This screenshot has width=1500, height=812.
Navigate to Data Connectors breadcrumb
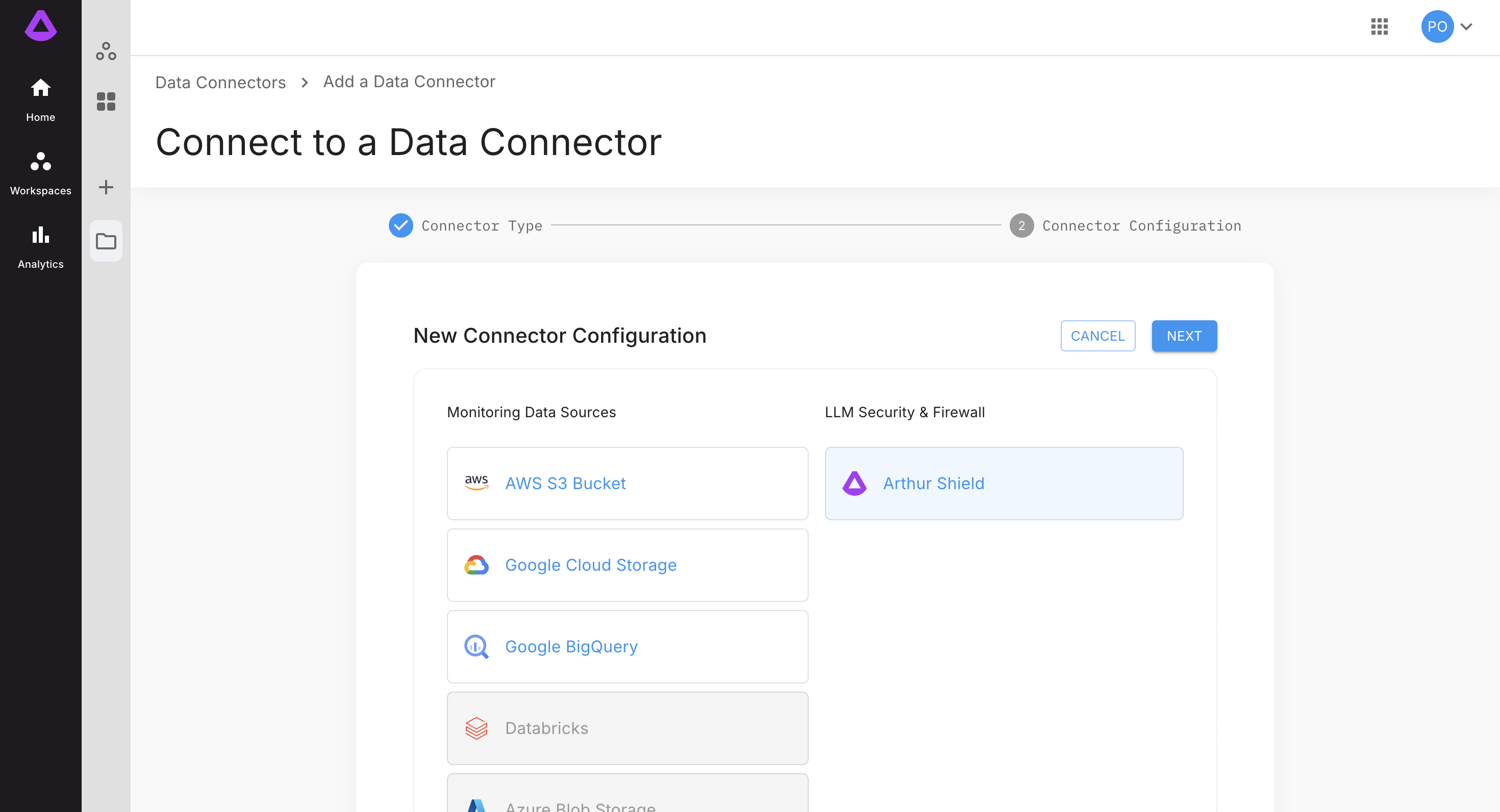click(220, 82)
